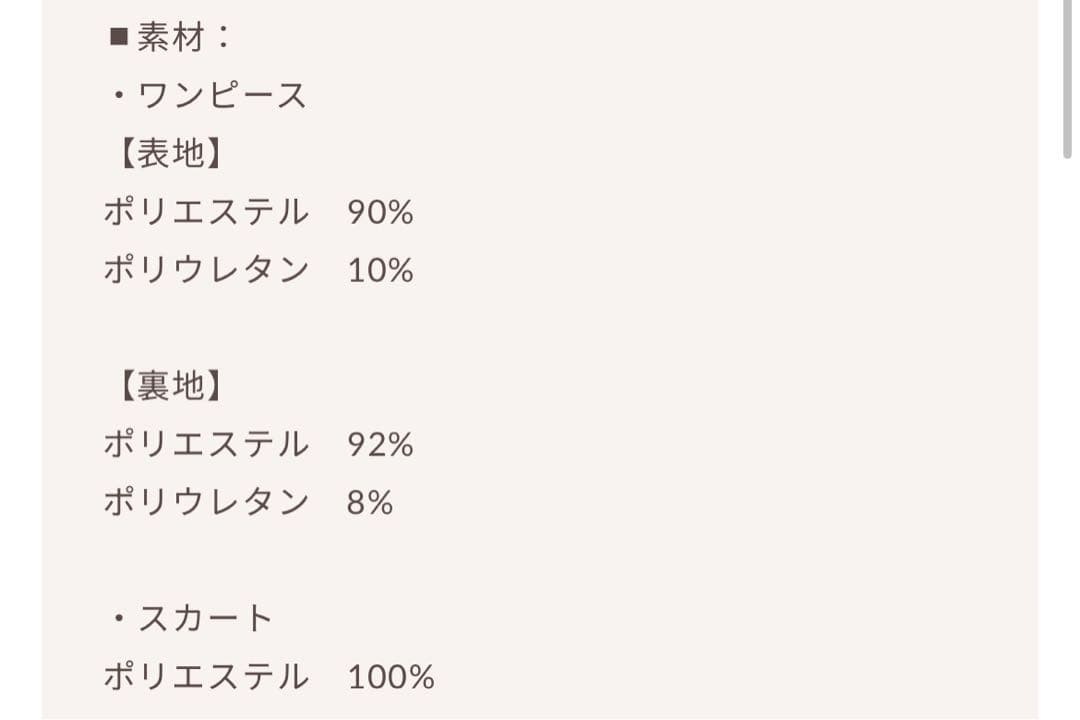Click the black square bullet before 素材
The width and height of the screenshot is (1080, 720).
point(119,38)
